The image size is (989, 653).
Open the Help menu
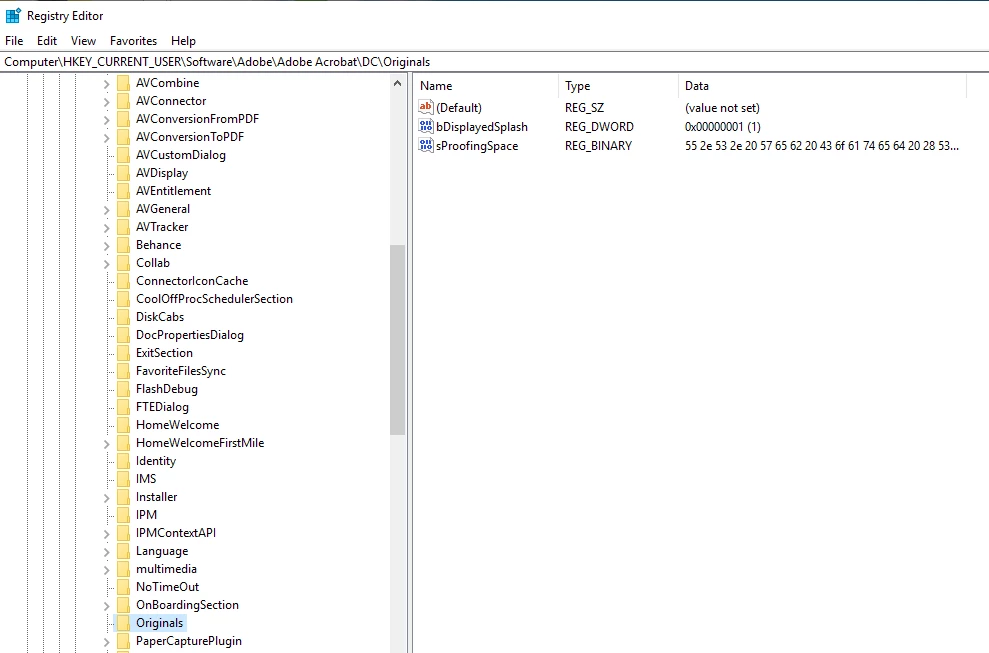(183, 40)
